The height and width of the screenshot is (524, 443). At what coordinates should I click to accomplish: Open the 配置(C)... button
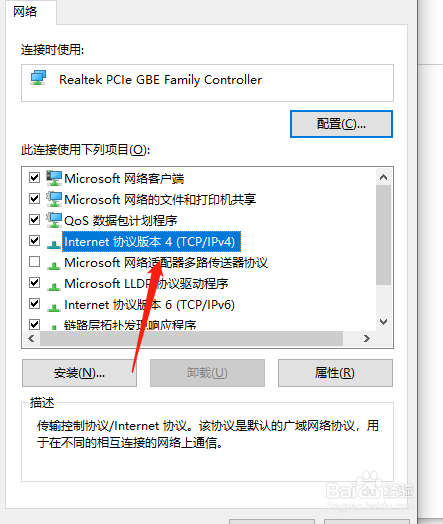coord(341,124)
